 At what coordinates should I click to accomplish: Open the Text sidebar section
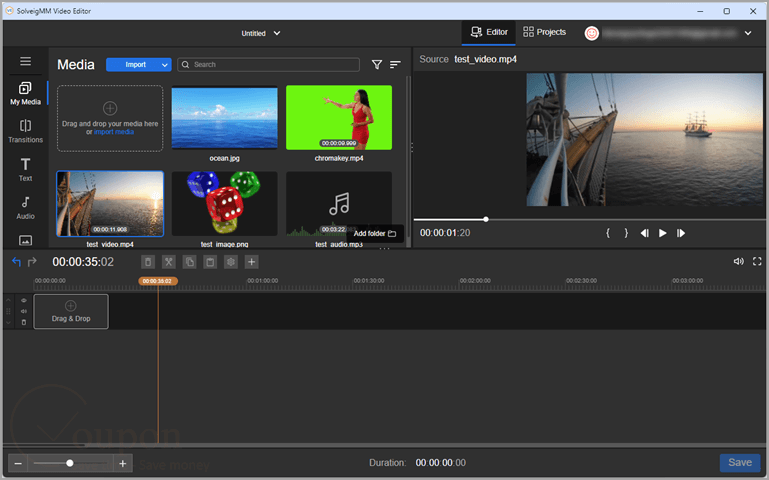[26, 170]
